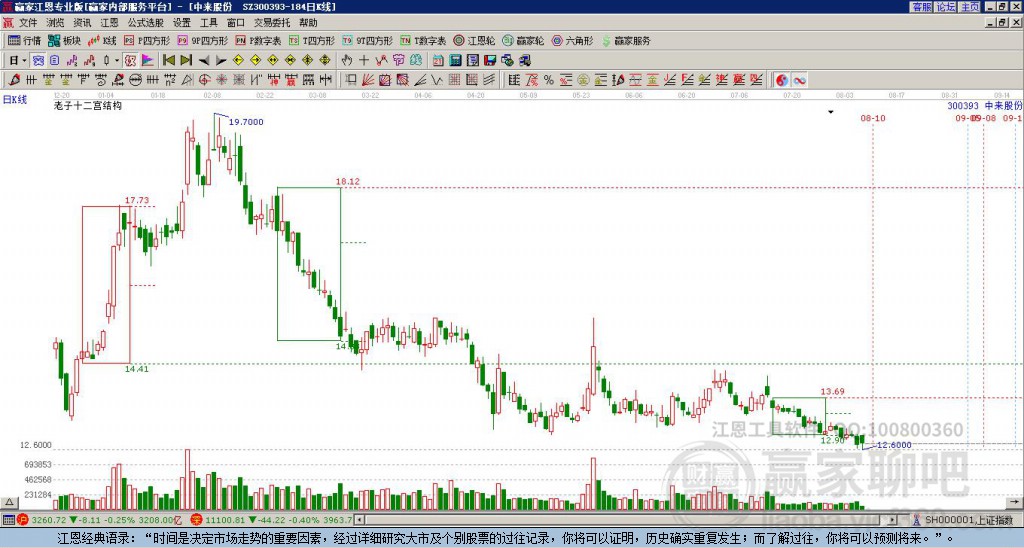1024x548 pixels.
Task: Open the 交易委托 menu
Action: (272, 23)
